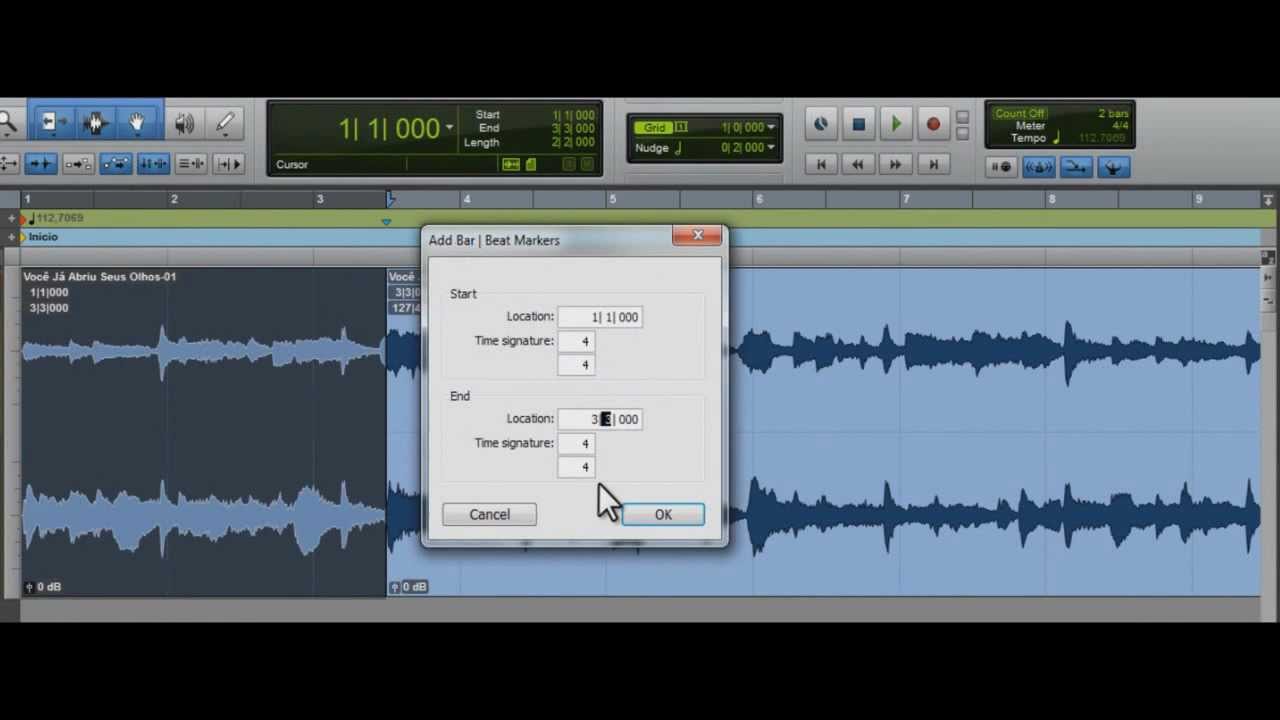Click the timeline scroll arrow at ruler end
This screenshot has width=1280, height=720.
click(1268, 200)
